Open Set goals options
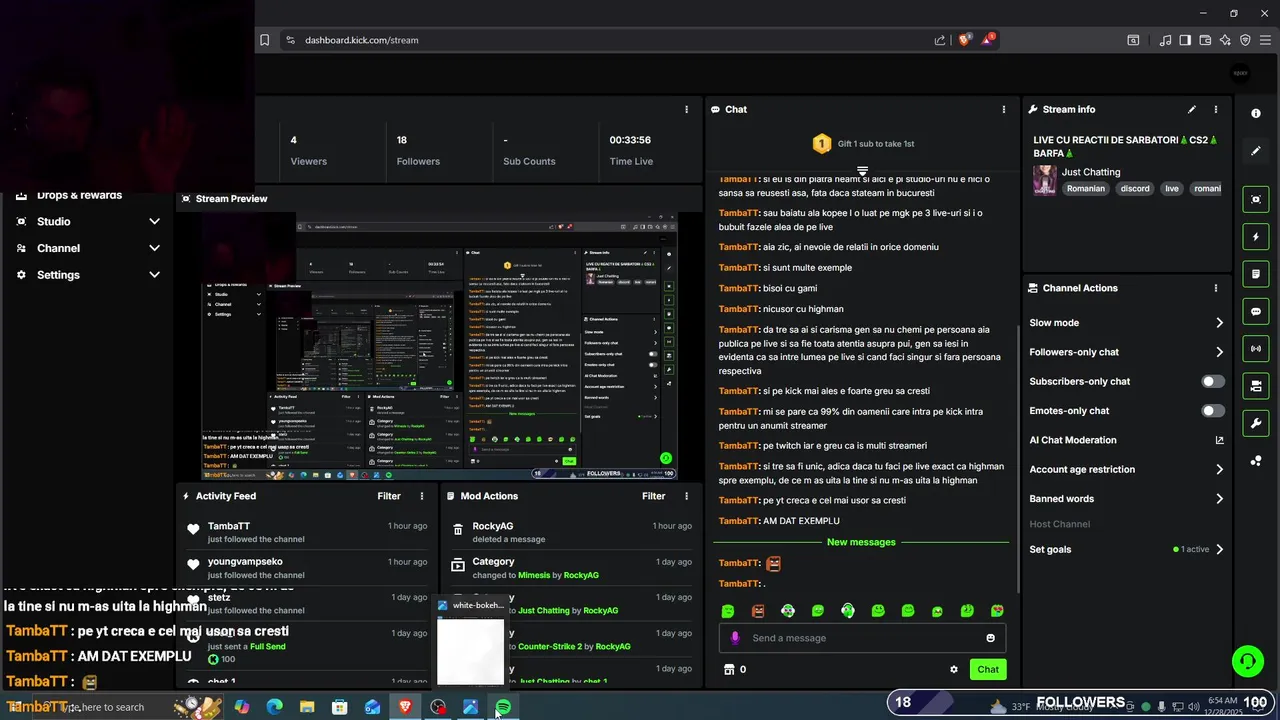This screenshot has height=720, width=1280. coord(1127,549)
